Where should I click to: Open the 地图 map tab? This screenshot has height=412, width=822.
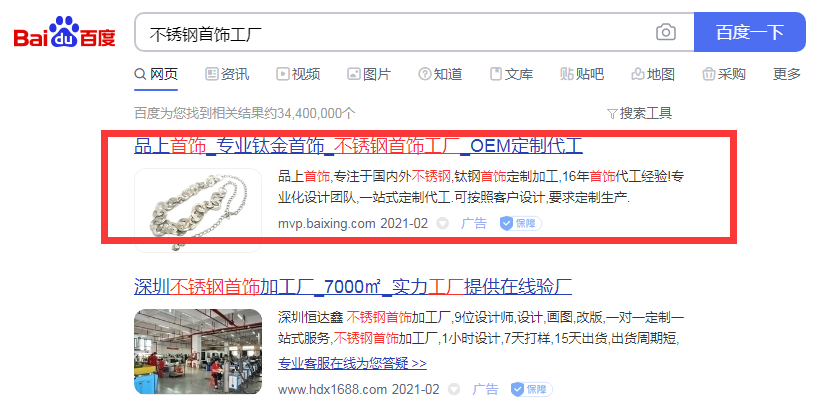653,74
